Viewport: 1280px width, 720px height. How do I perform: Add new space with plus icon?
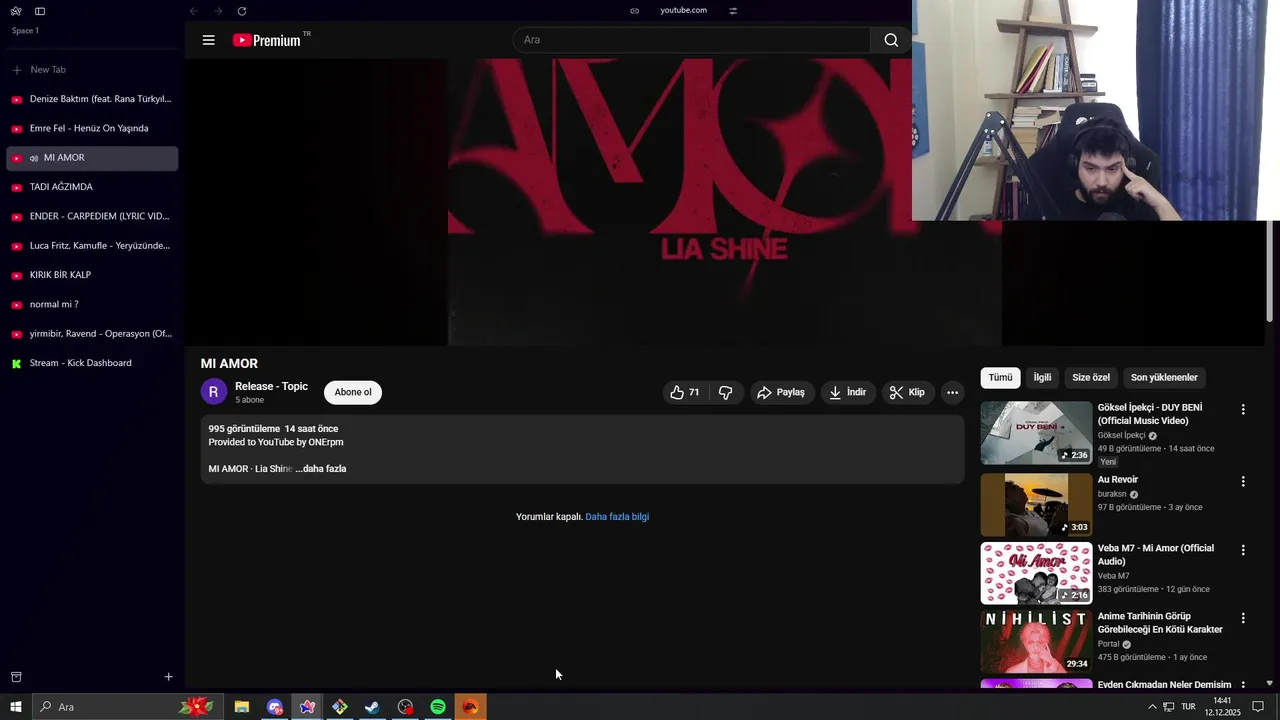tap(168, 677)
